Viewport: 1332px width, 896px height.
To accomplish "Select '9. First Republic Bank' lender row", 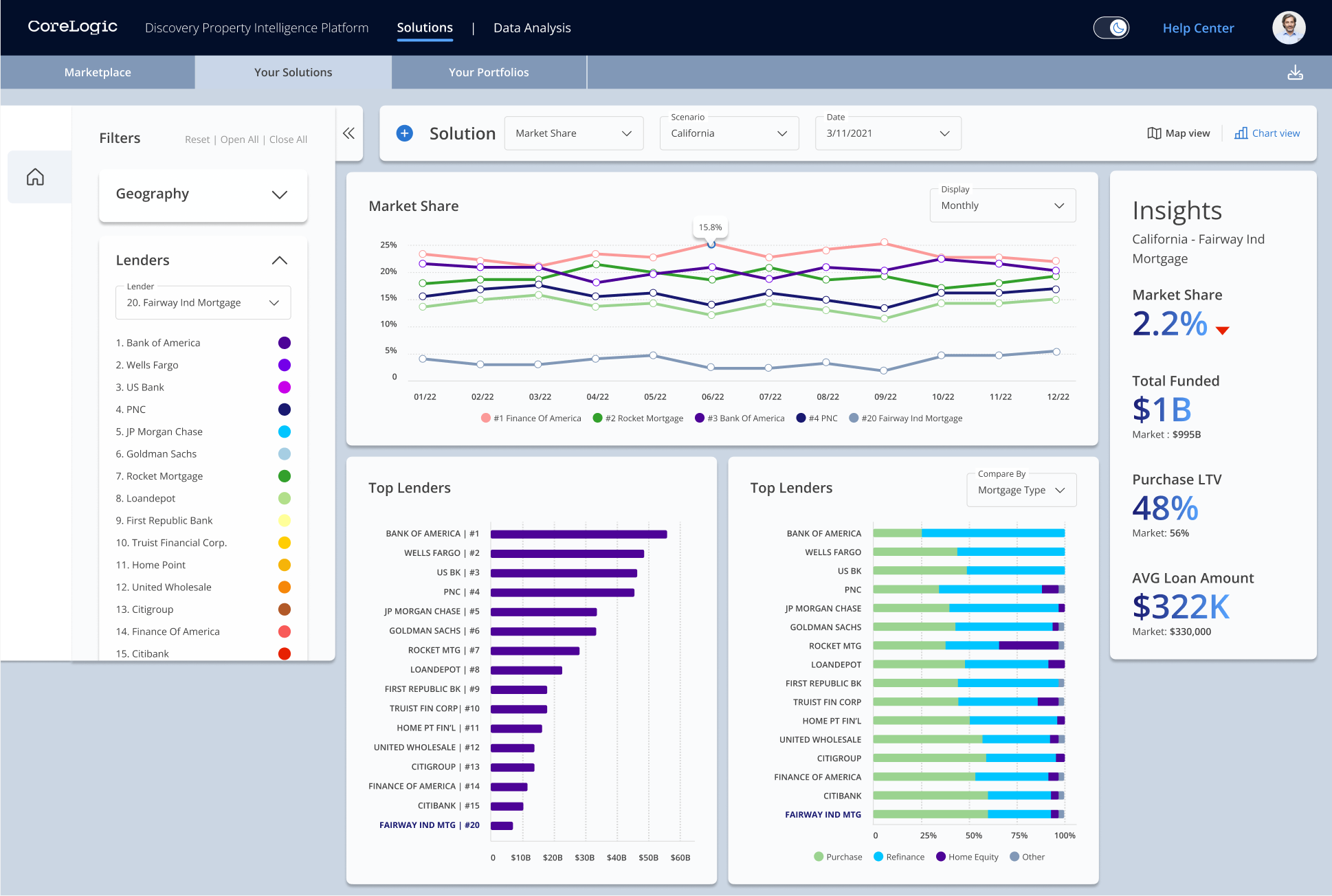I will tap(203, 521).
